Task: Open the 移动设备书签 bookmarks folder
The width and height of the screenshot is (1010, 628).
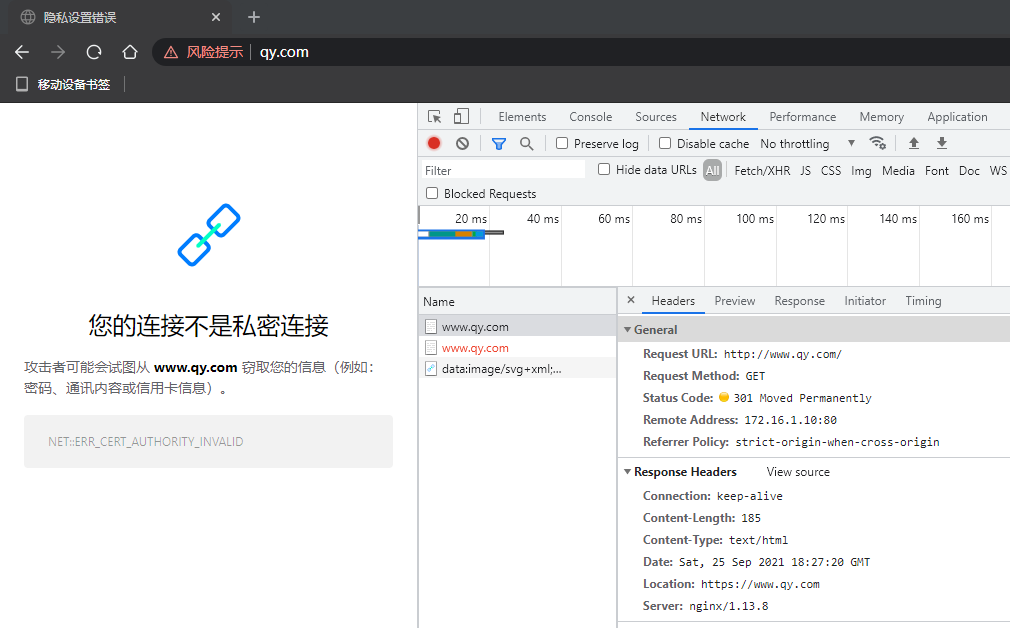Action: click(63, 84)
